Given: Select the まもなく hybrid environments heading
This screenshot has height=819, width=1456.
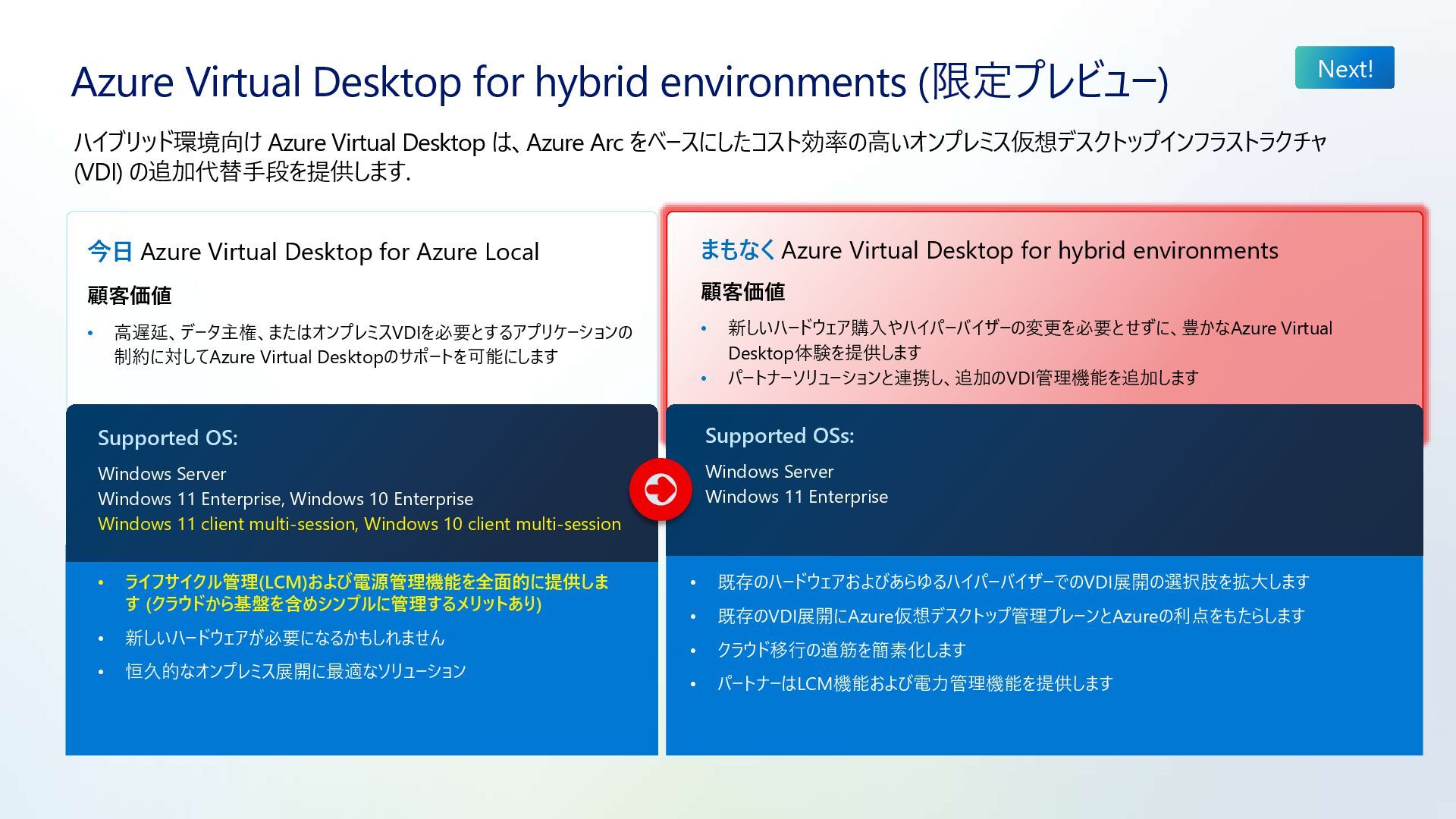Looking at the screenshot, I should click(988, 250).
